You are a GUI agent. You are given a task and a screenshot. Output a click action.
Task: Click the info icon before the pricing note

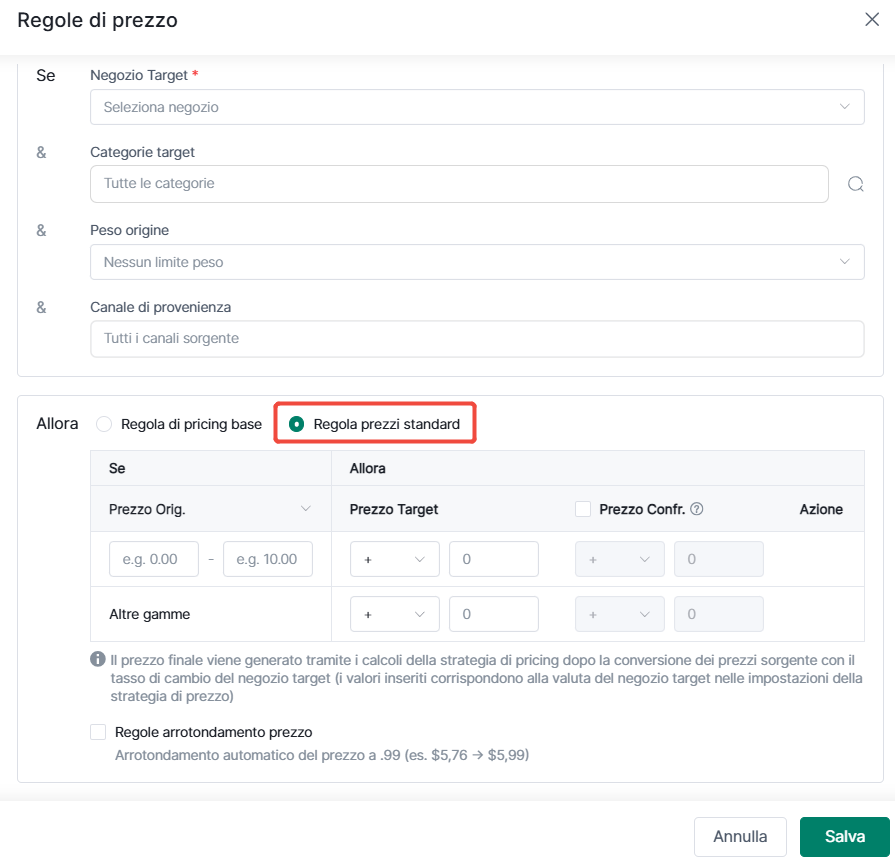pos(98,659)
